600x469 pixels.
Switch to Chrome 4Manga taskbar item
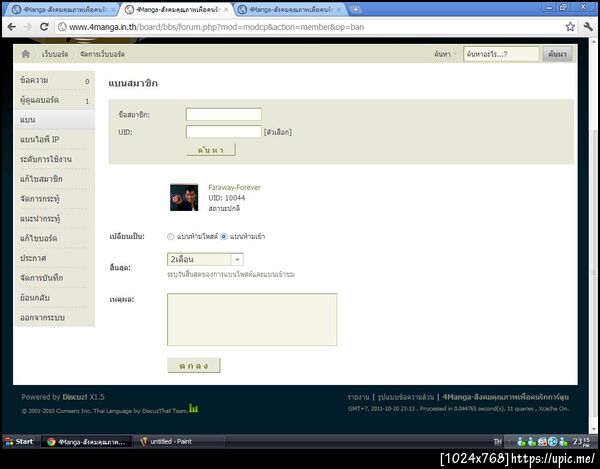(x=86, y=442)
